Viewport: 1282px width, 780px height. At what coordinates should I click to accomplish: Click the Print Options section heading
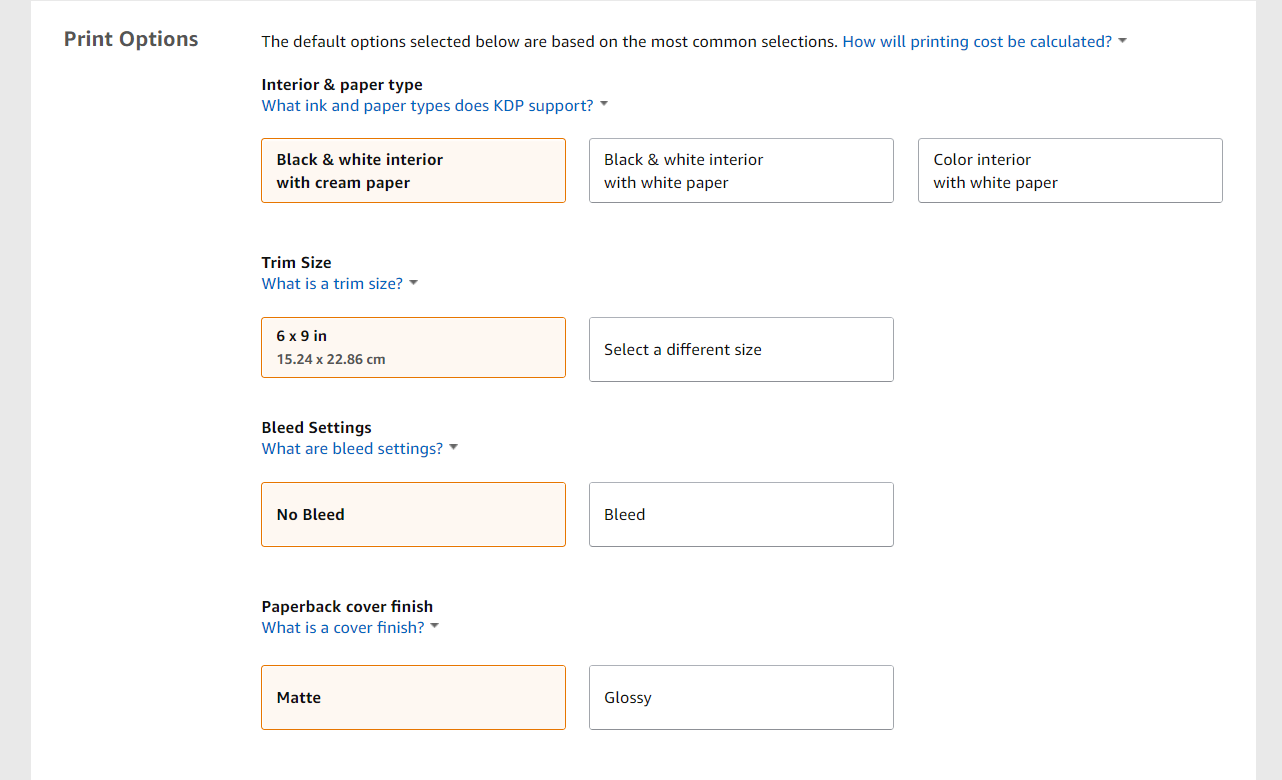pyautogui.click(x=131, y=40)
